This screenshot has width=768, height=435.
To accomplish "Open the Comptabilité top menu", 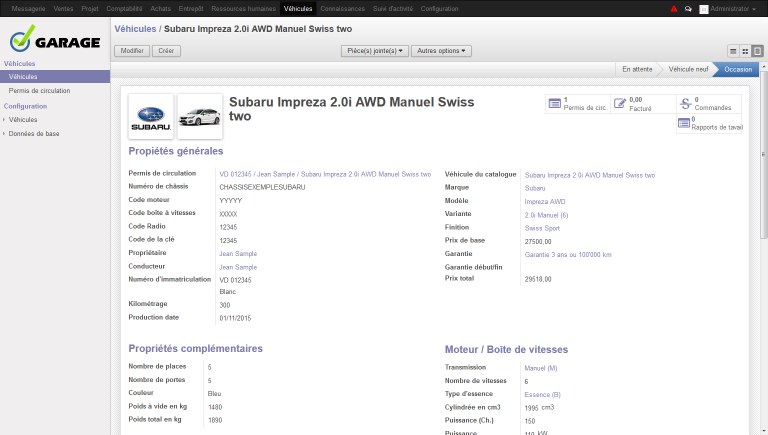I will tap(124, 8).
